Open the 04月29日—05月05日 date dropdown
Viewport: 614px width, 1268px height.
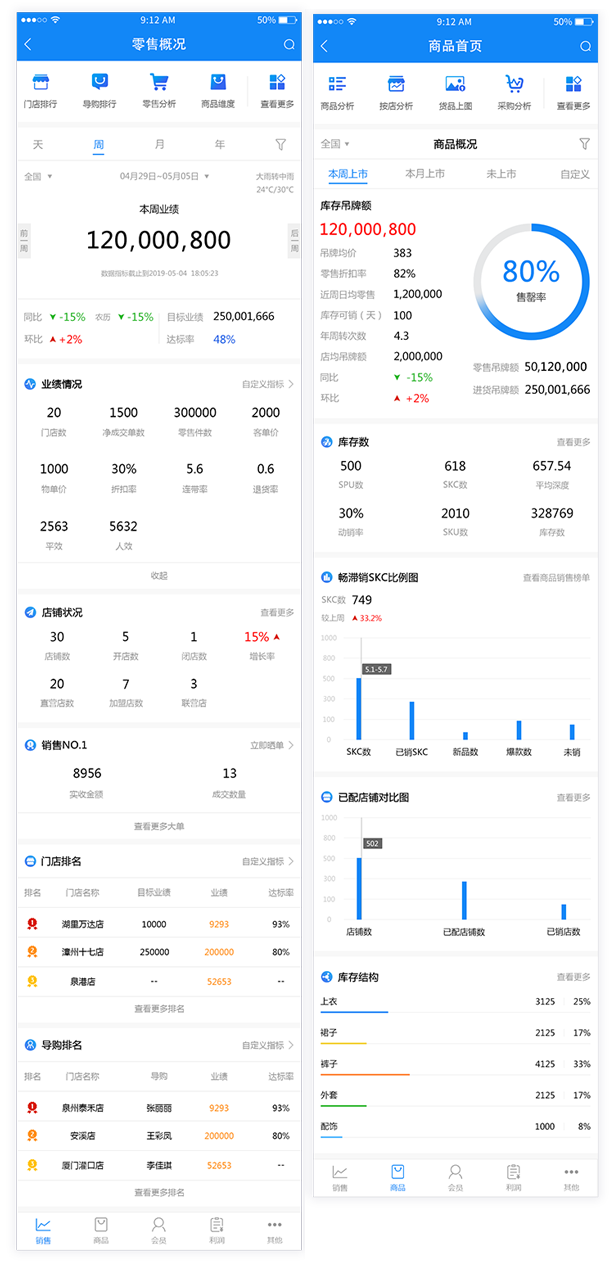click(165, 177)
